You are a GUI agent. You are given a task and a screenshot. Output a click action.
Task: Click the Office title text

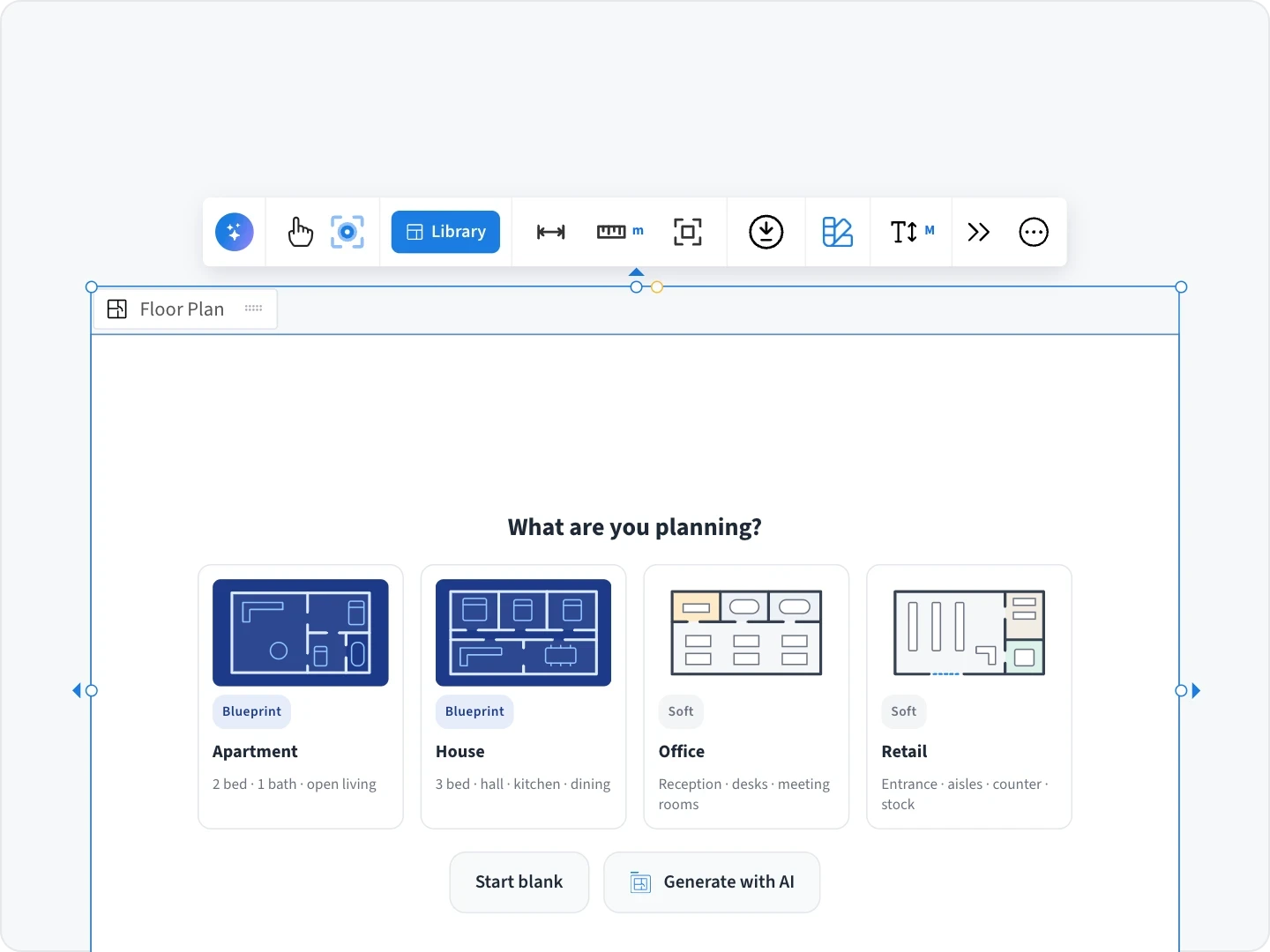point(682,752)
